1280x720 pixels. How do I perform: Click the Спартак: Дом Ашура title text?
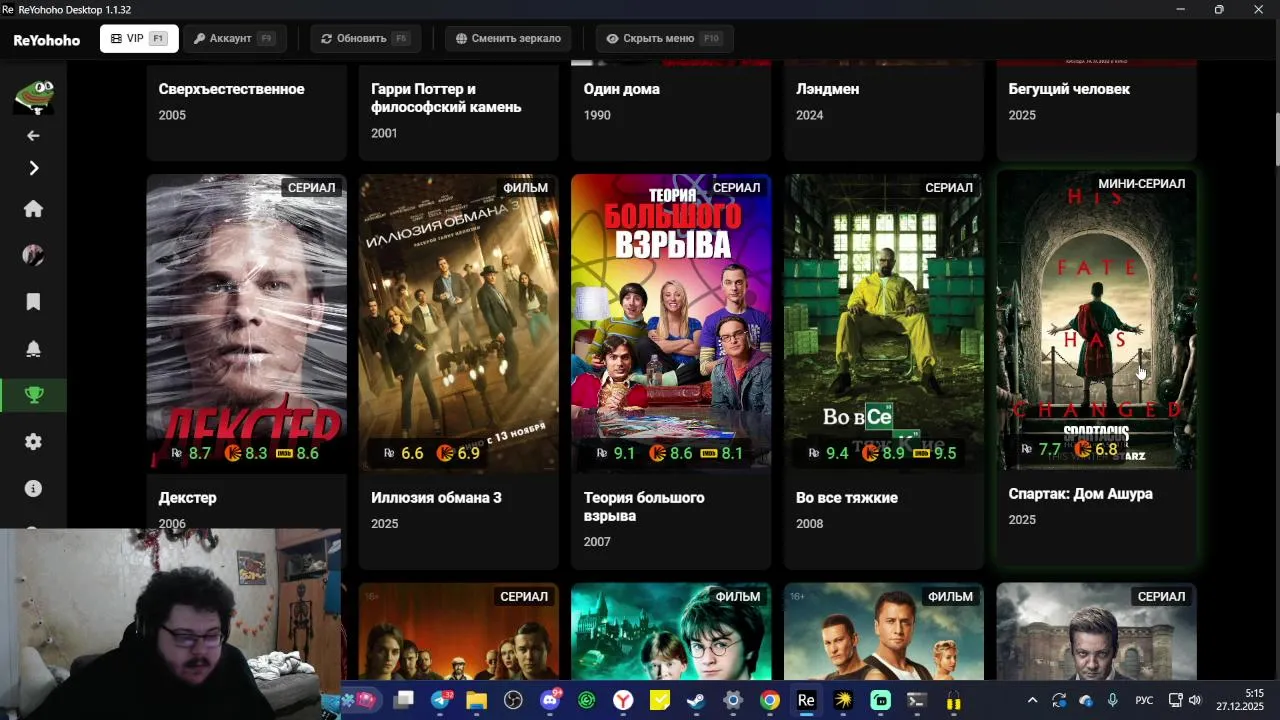tap(1080, 494)
